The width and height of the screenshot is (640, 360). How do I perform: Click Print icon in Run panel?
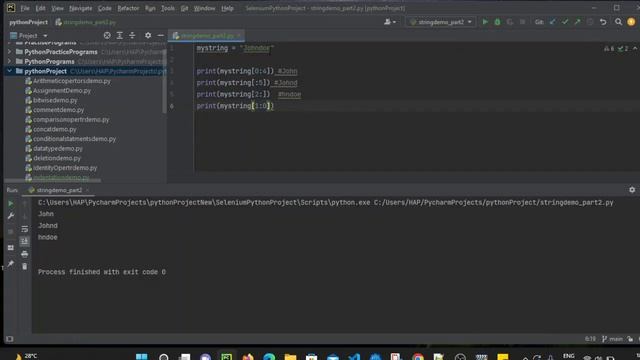pyautogui.click(x=24, y=254)
